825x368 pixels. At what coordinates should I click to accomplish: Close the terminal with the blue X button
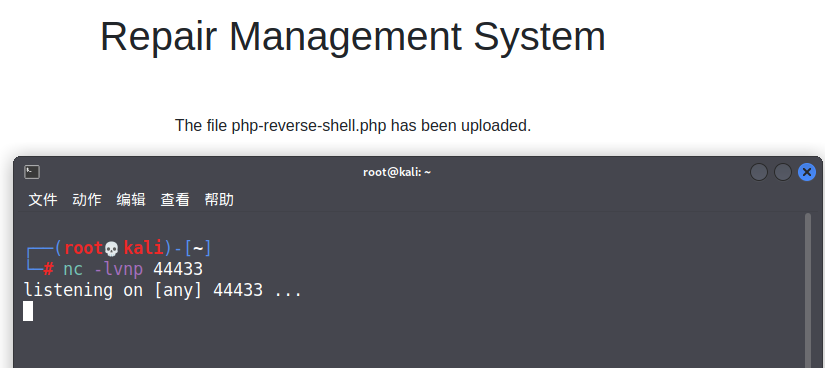(807, 172)
